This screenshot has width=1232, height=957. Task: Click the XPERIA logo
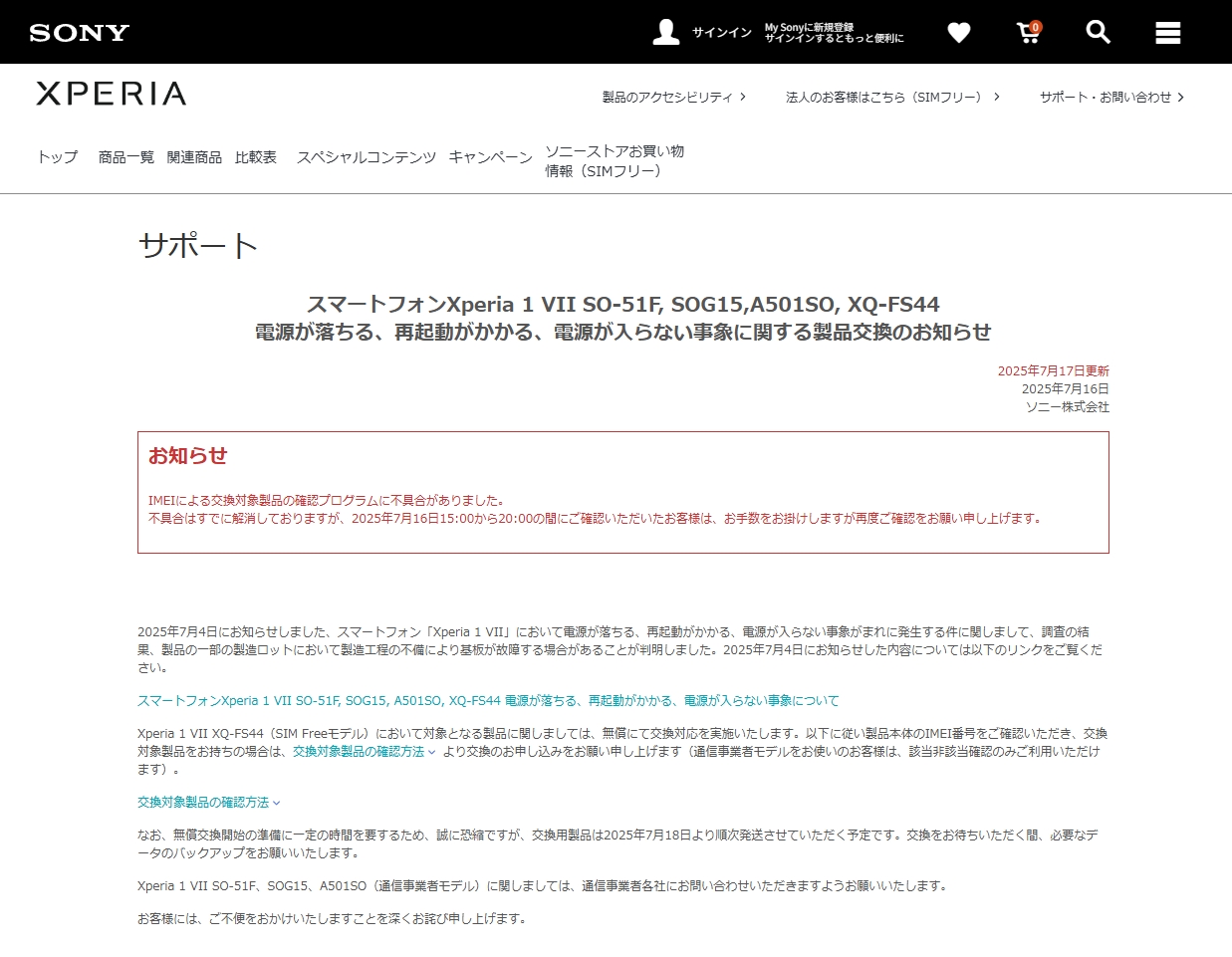pyautogui.click(x=111, y=94)
